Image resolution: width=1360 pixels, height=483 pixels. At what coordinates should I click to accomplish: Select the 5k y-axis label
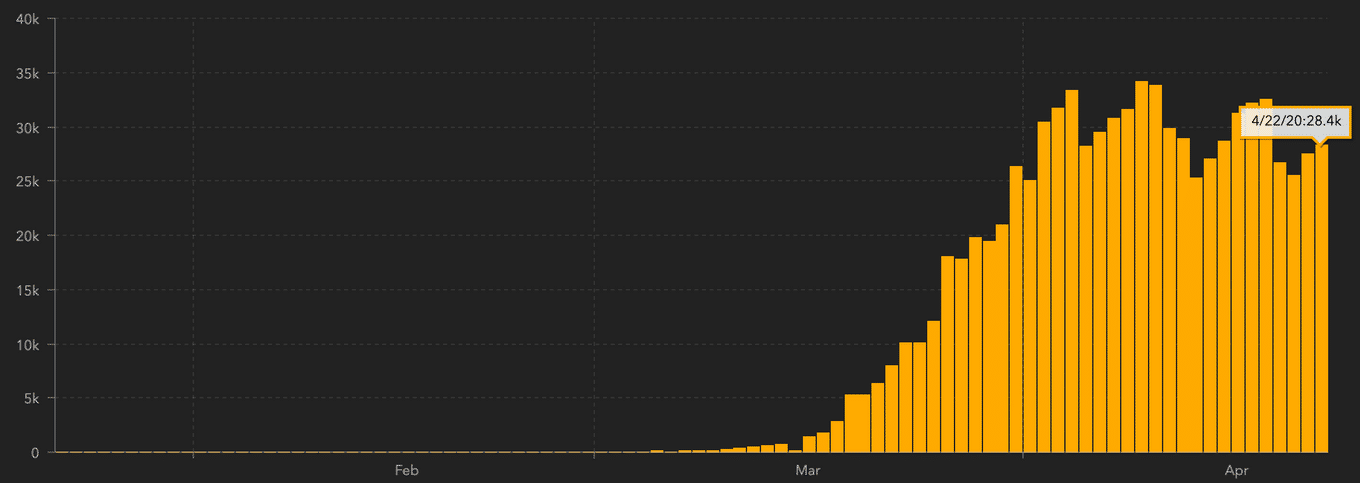pos(29,399)
